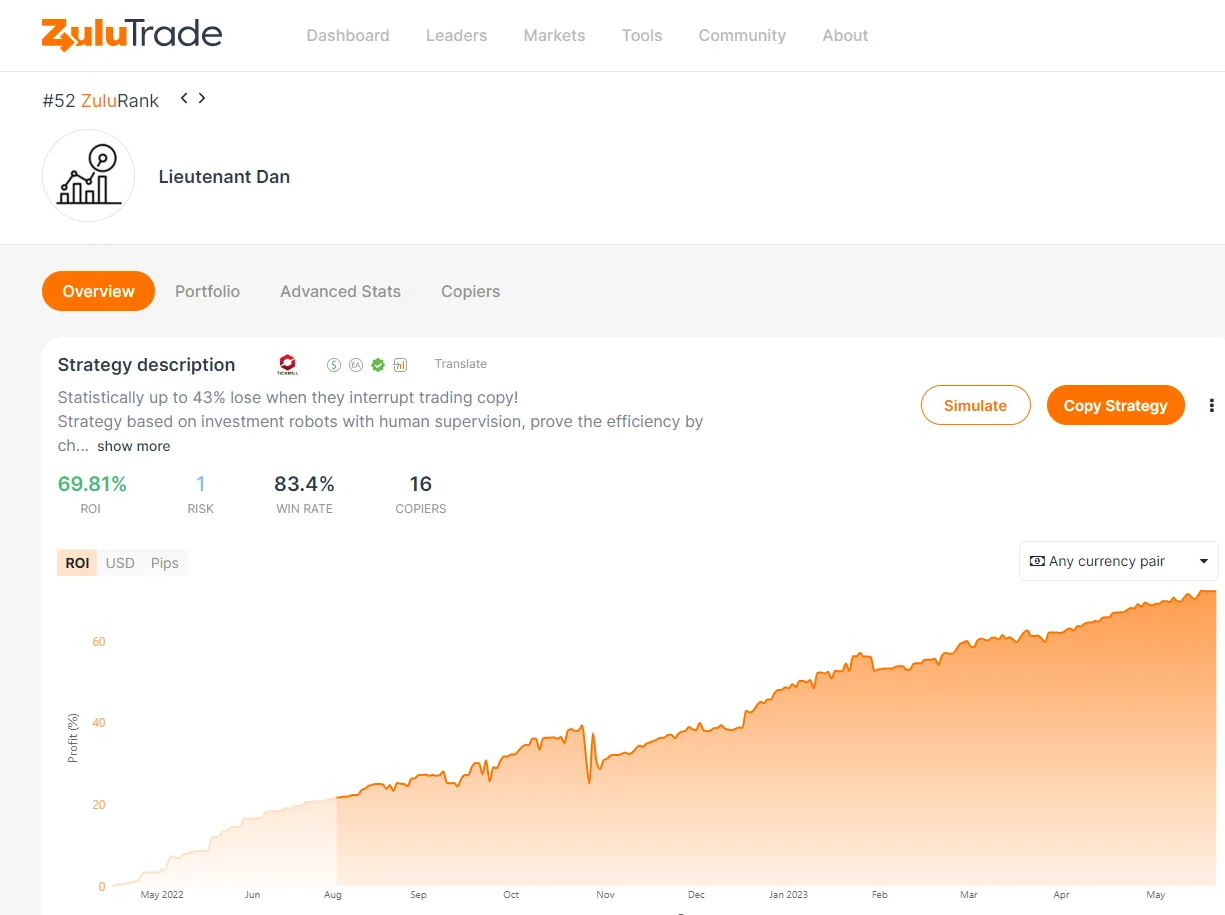Go to next ranked leader arrow
Image resolution: width=1225 pixels, height=915 pixels.
point(202,98)
